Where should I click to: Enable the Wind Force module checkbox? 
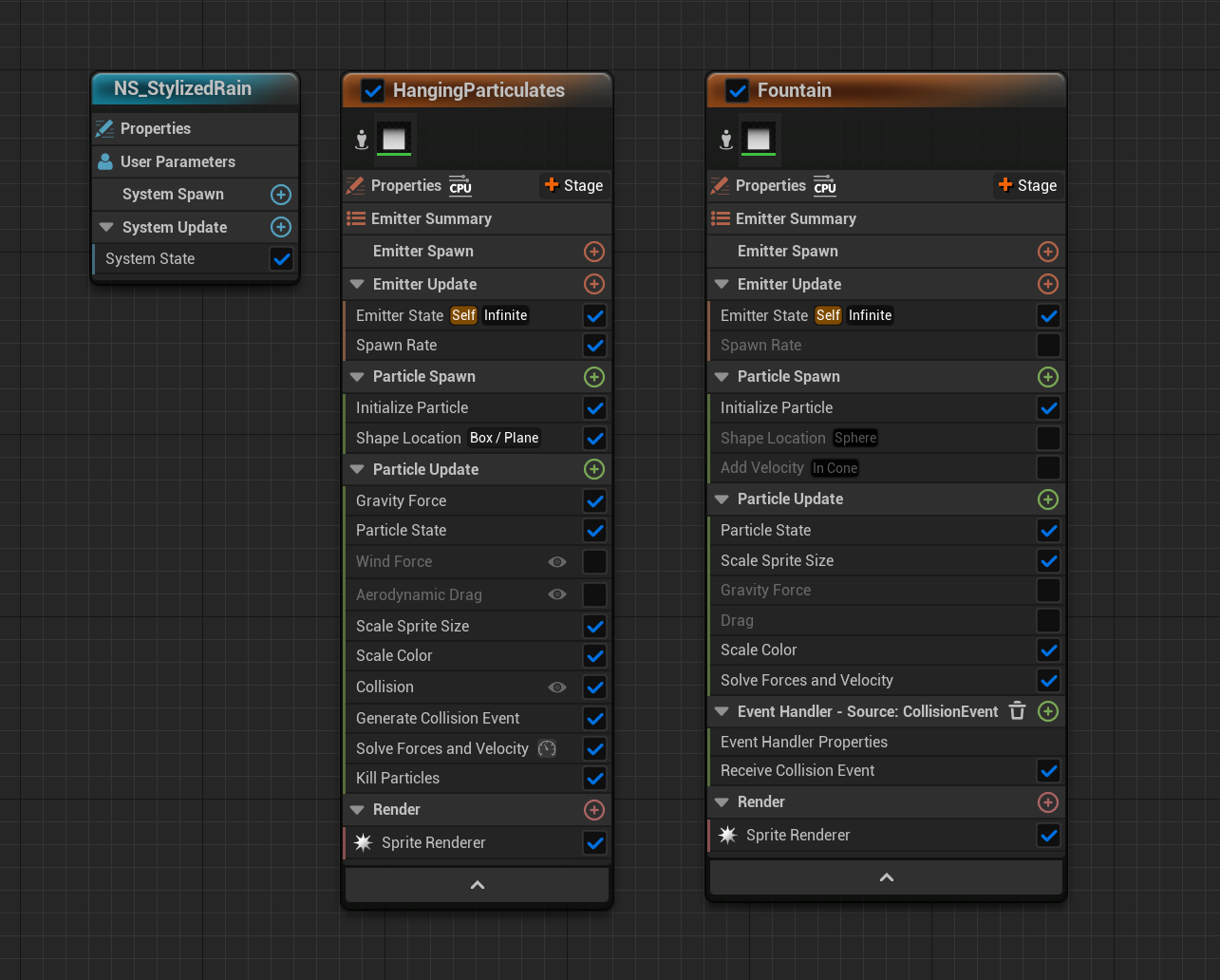point(594,562)
